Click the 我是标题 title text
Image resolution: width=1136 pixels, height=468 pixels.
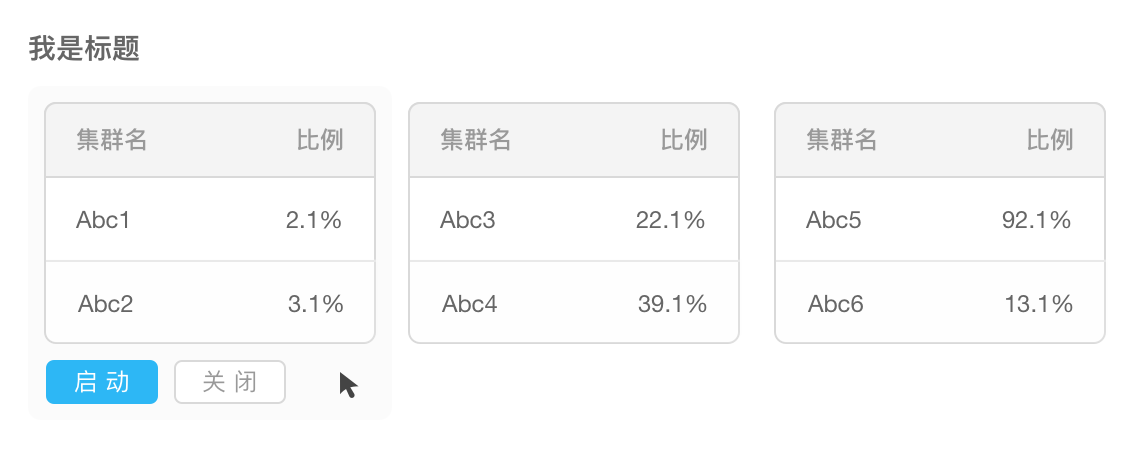tap(84, 48)
